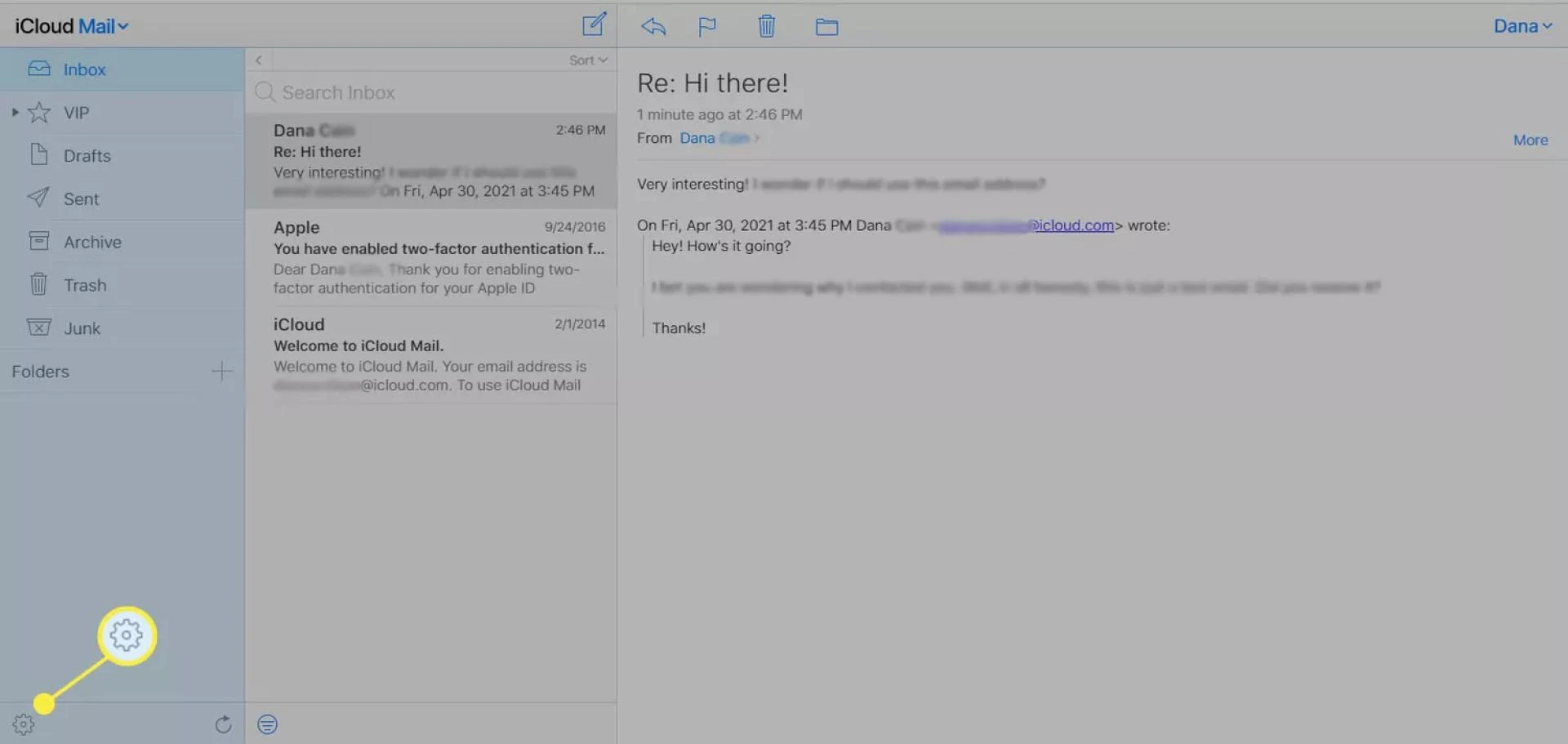The image size is (1568, 744).
Task: Switch to the Drafts folder
Action: 87,155
